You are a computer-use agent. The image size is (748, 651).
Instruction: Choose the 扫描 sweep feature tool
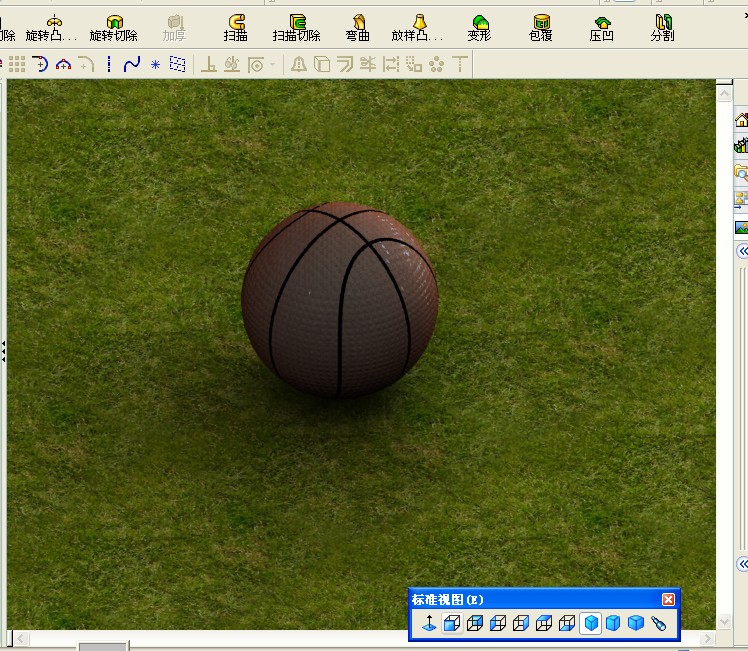click(236, 28)
